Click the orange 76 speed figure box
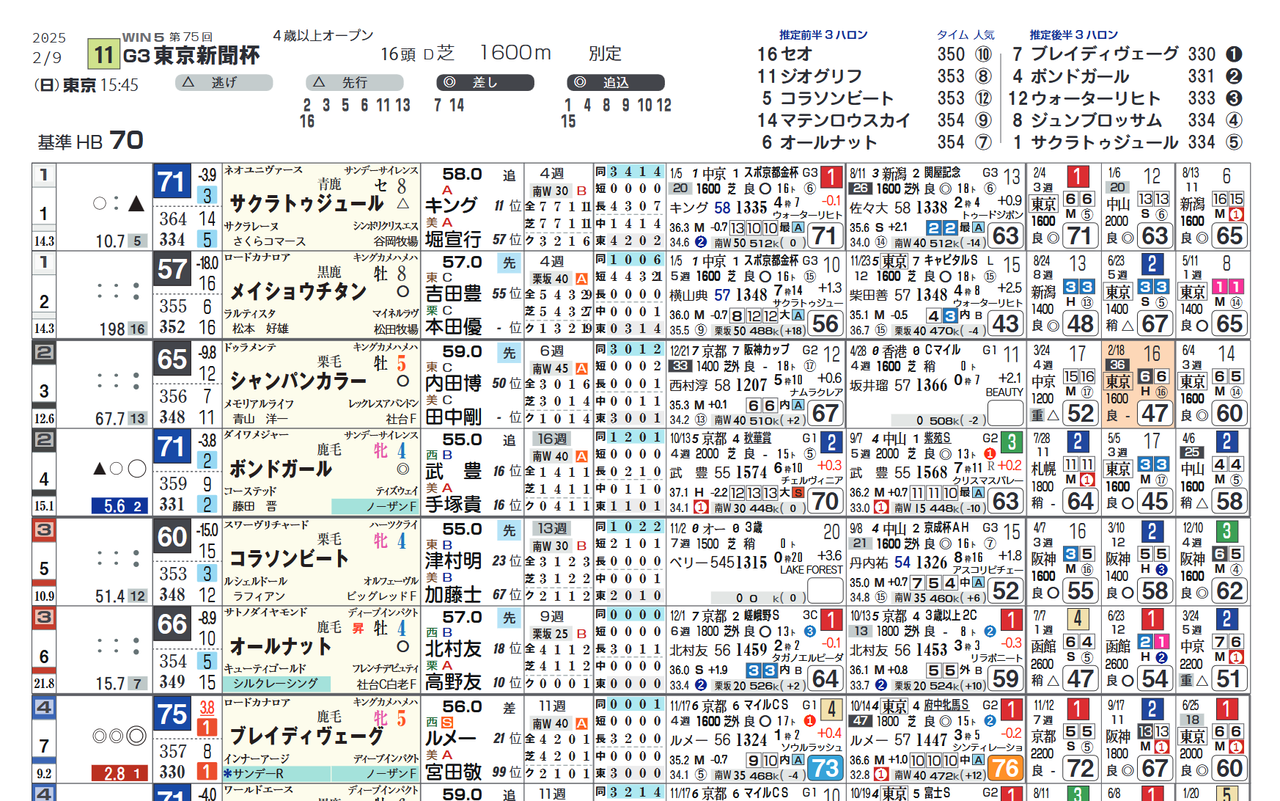The image size is (1280, 801). point(1005,768)
